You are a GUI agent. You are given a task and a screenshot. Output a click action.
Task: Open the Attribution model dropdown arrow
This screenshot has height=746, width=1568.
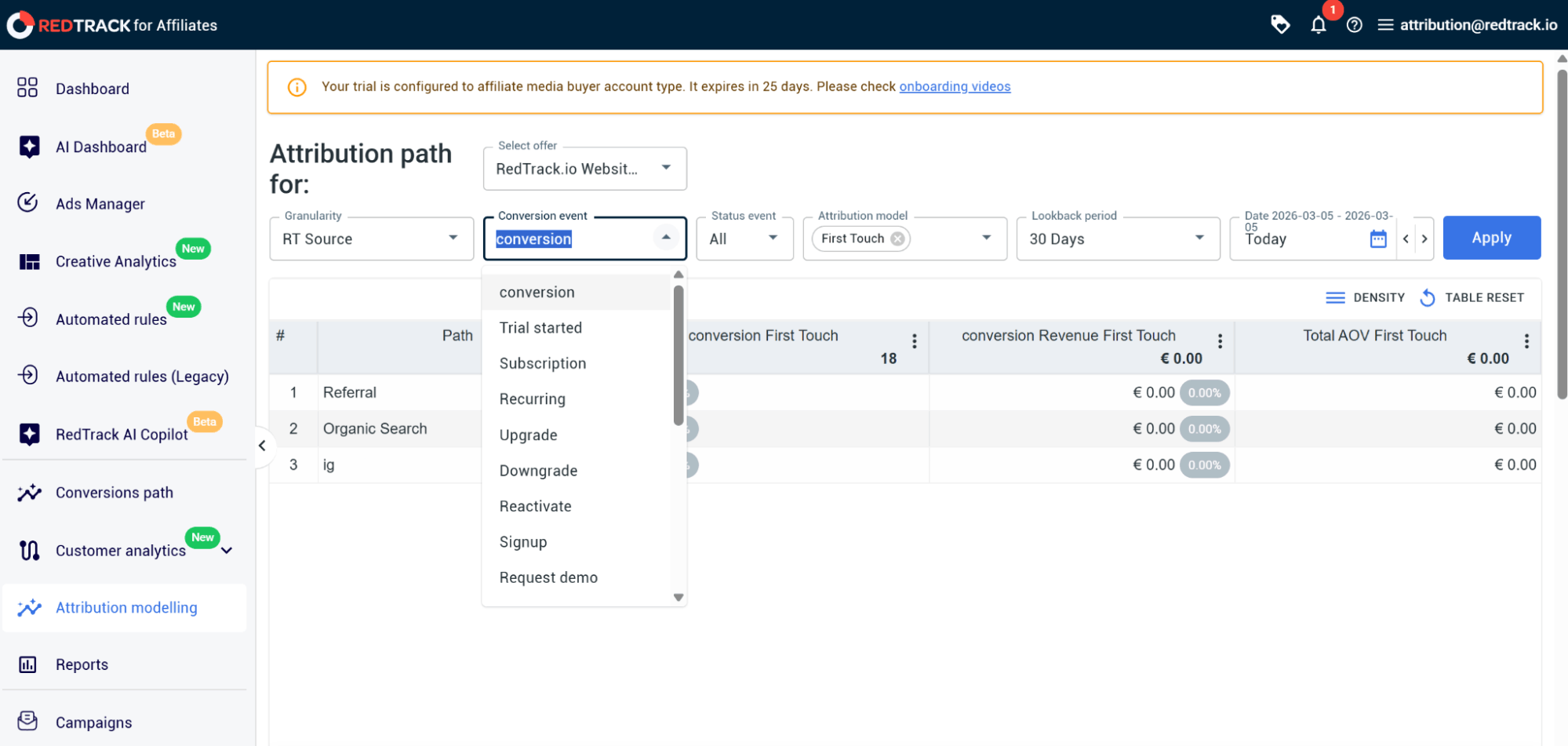coord(986,238)
